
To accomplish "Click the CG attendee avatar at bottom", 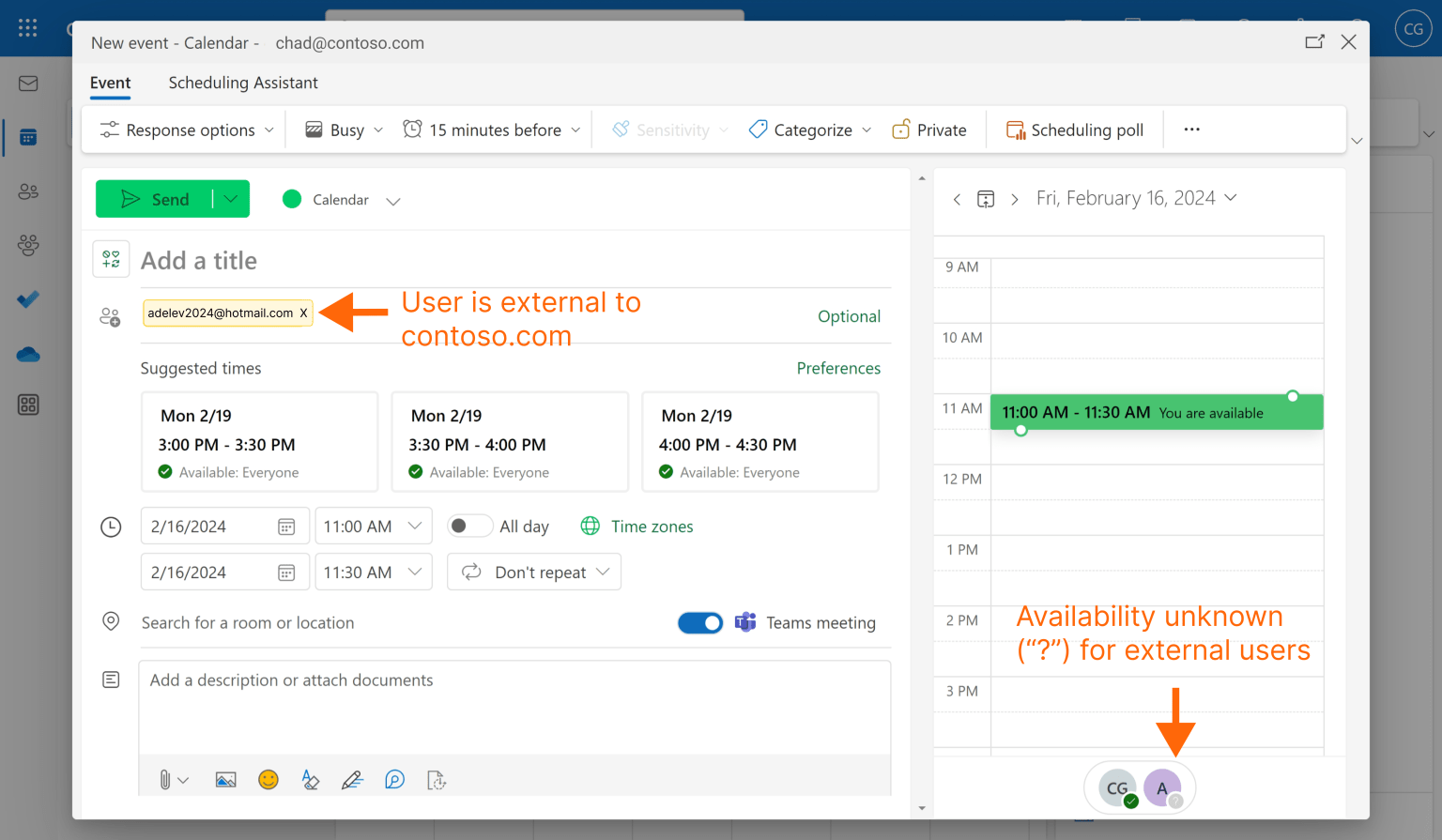I will point(1117,788).
